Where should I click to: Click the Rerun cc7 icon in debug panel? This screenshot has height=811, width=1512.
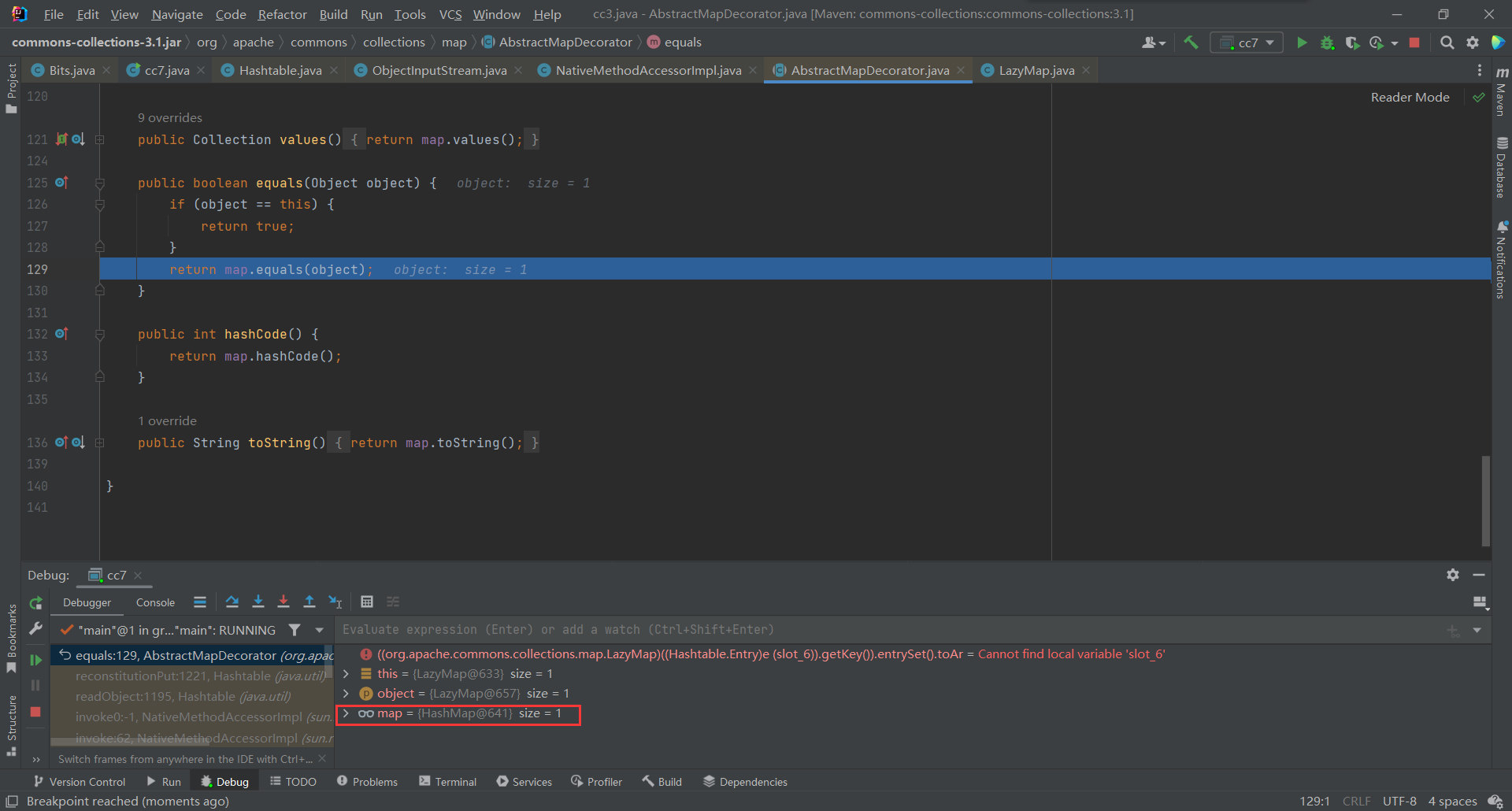click(35, 603)
